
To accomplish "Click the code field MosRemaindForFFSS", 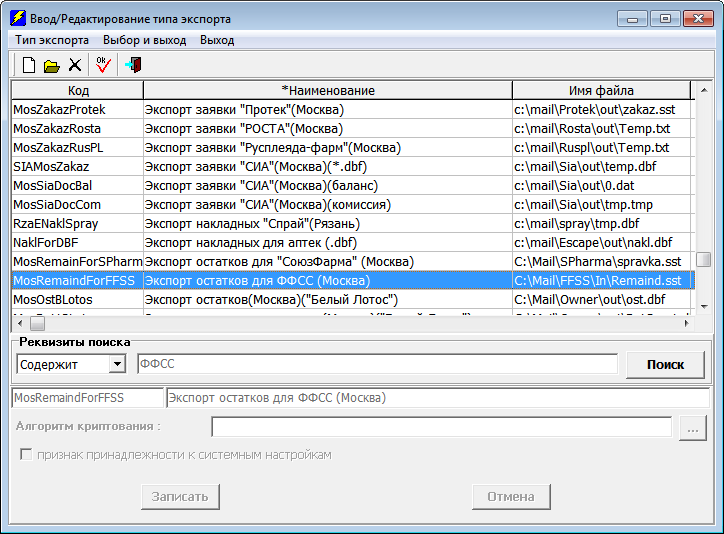I will point(88,398).
